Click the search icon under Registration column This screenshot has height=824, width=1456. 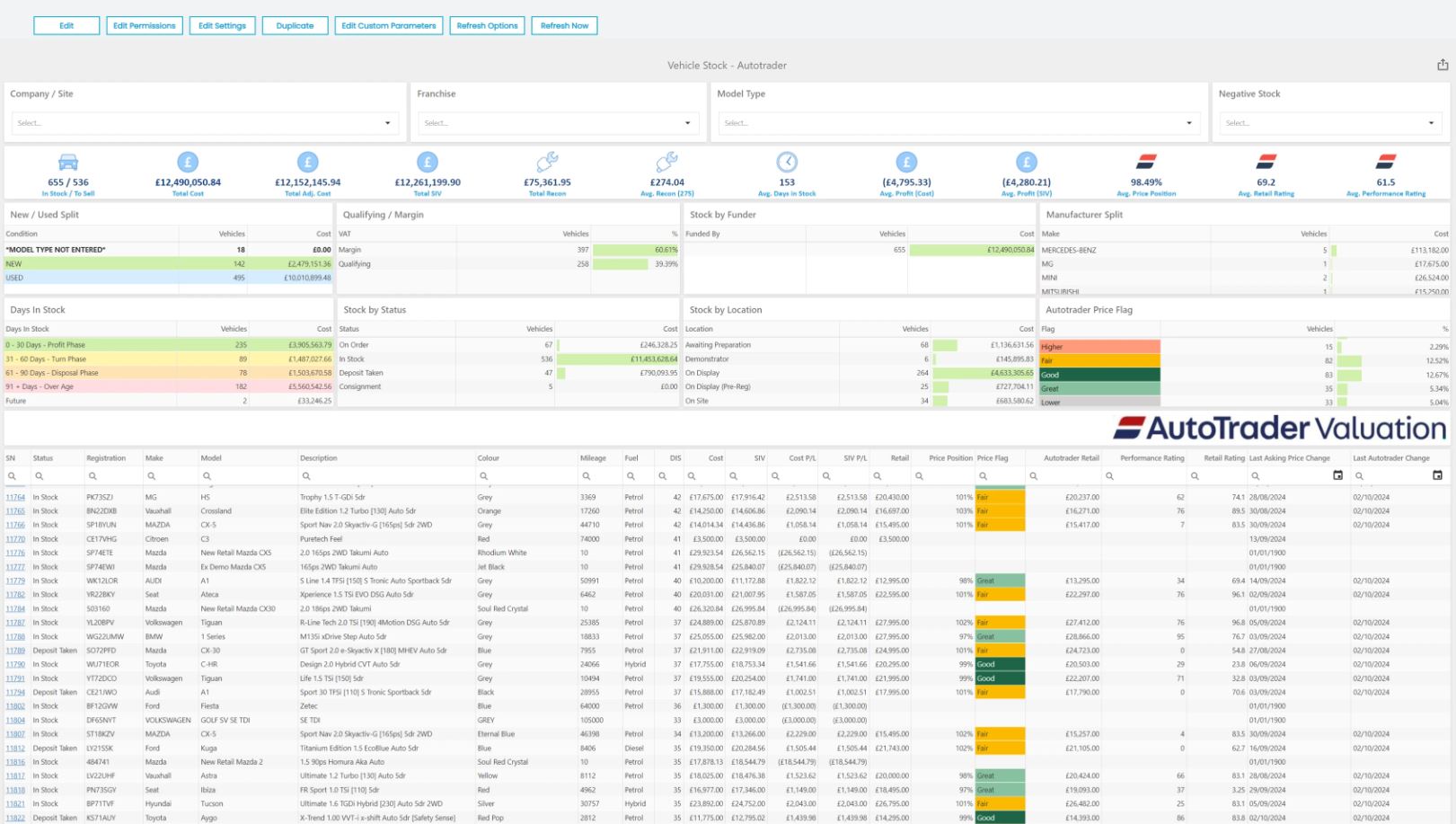click(x=93, y=476)
